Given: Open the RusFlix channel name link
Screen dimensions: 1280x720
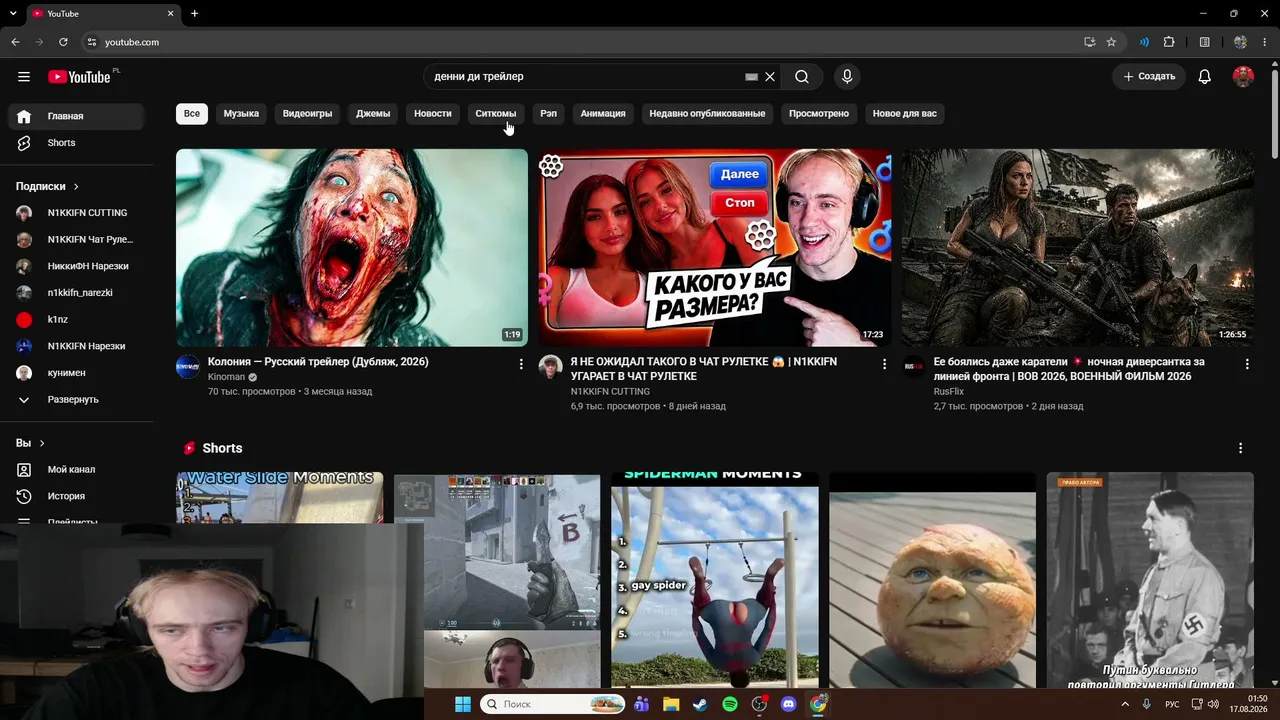Looking at the screenshot, I should click(x=949, y=392).
